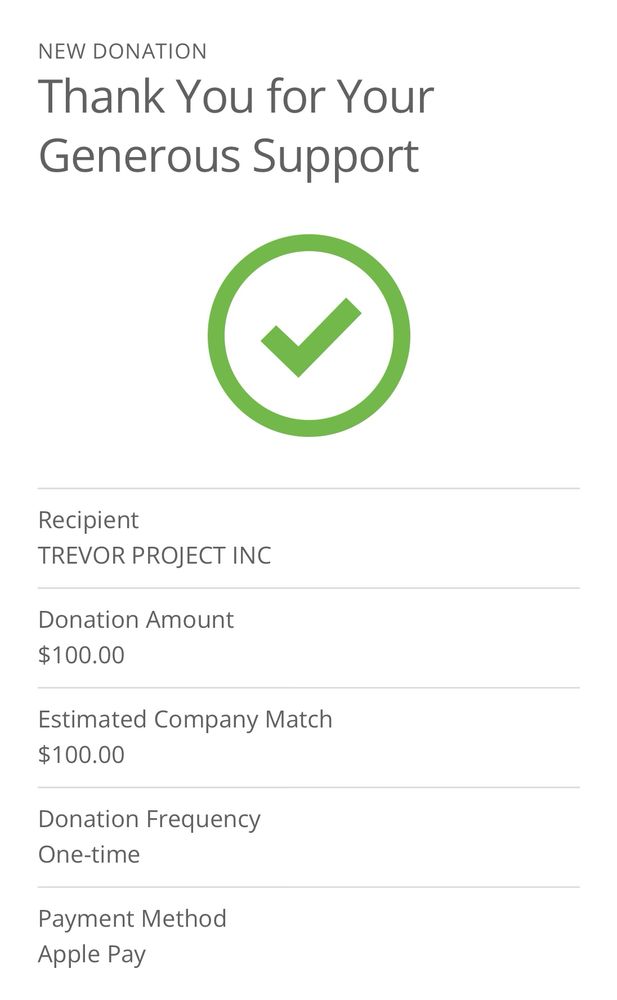Click the green checkmark confirmation icon
The height and width of the screenshot is (1000, 617).
(311, 337)
